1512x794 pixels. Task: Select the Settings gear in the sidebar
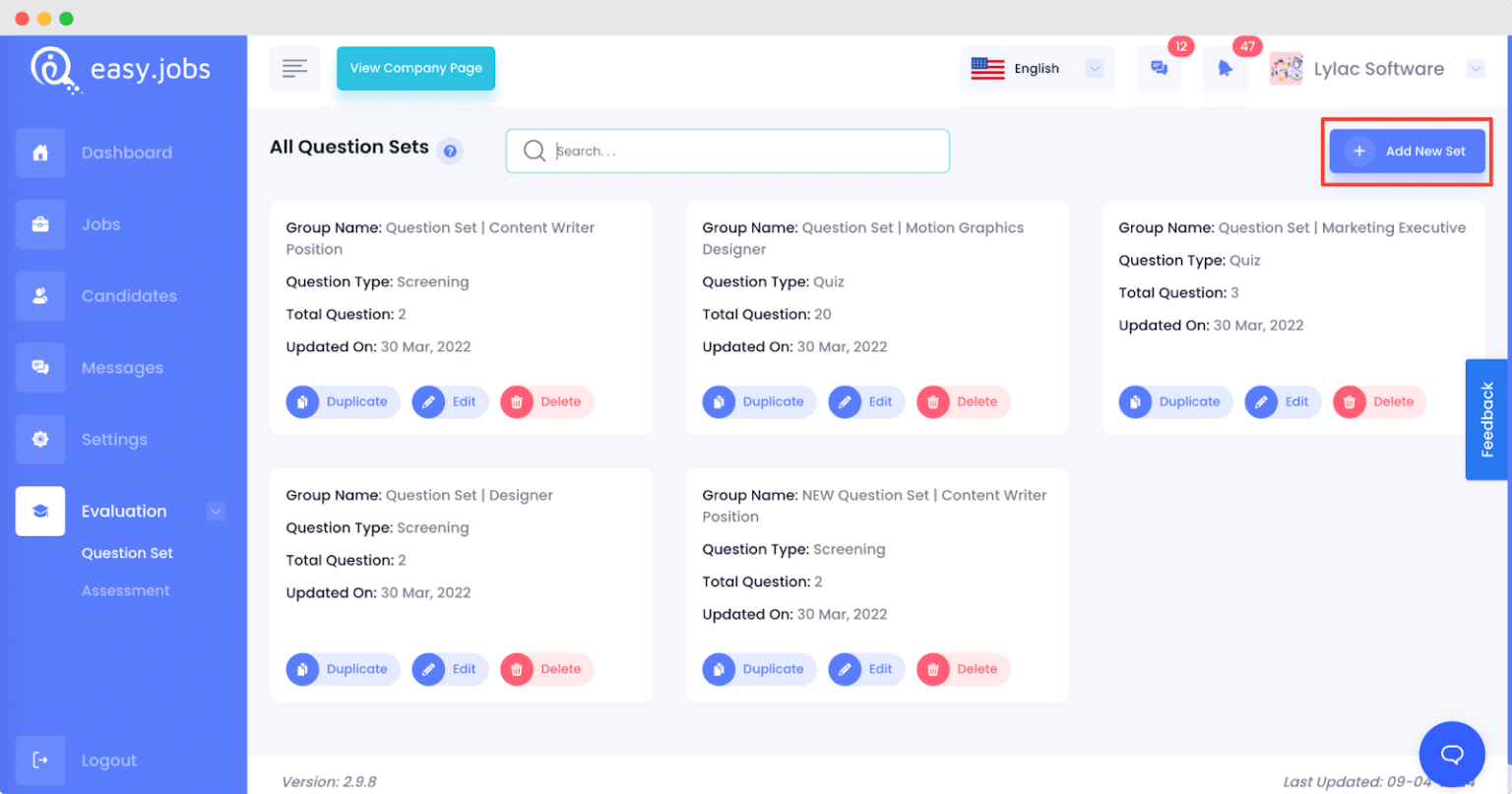pos(39,439)
